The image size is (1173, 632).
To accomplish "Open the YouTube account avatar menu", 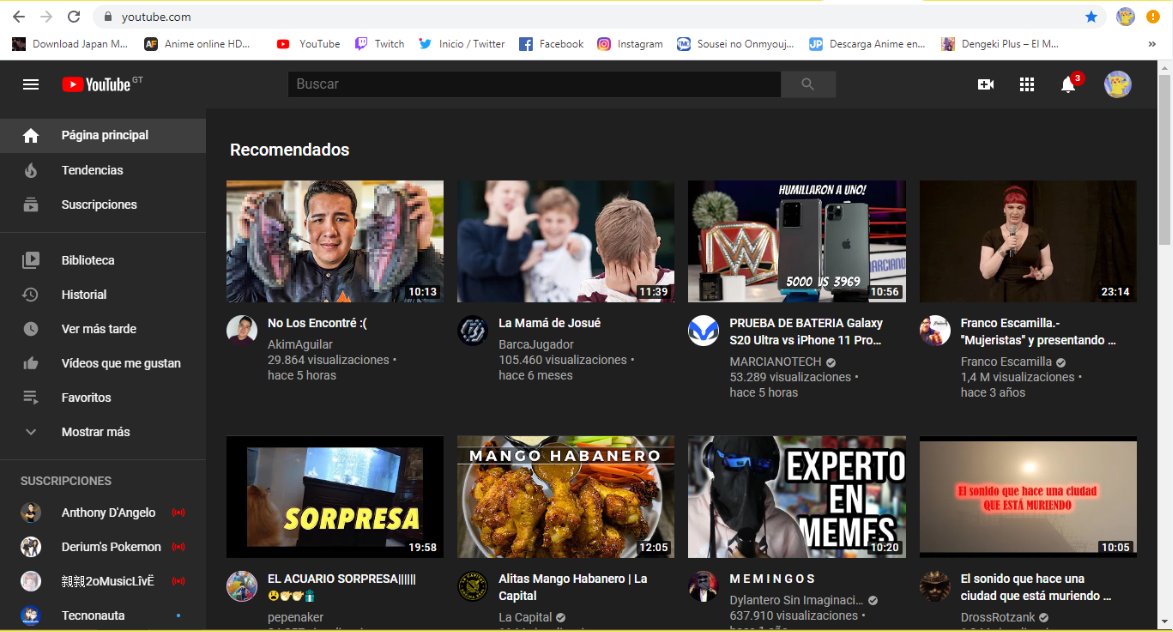I will tap(1118, 85).
